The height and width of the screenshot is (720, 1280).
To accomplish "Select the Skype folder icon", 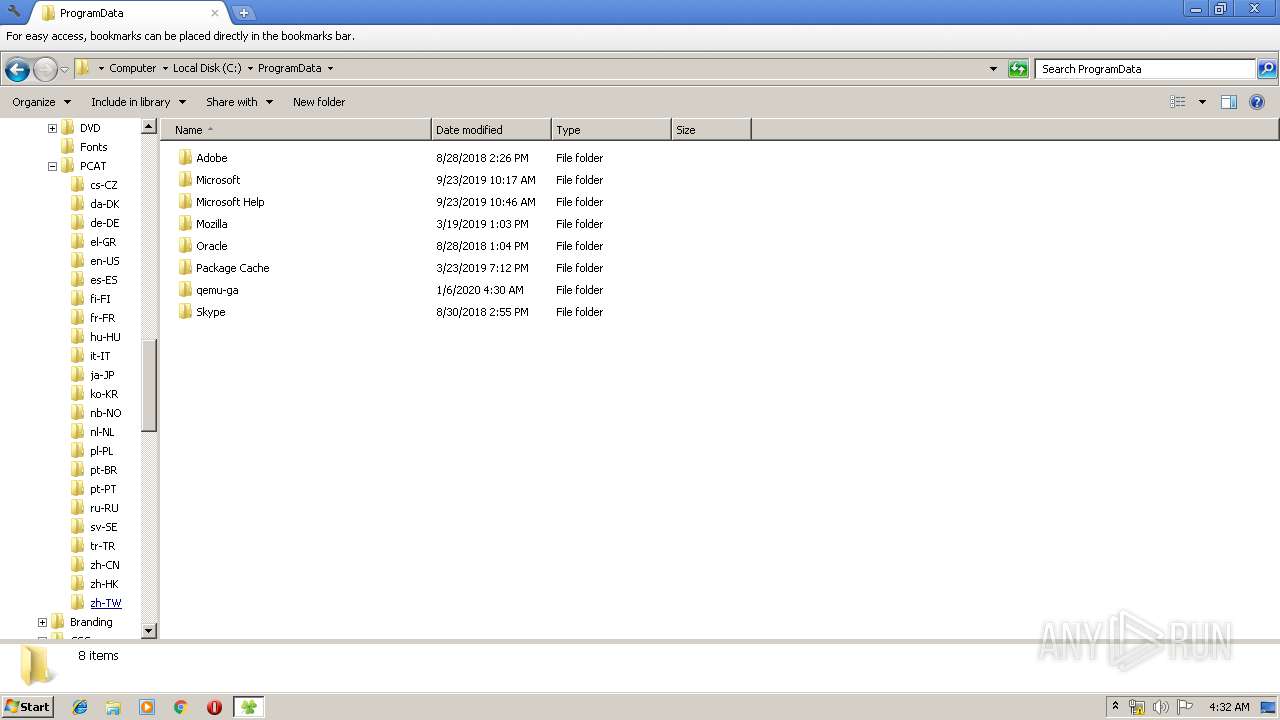I will tap(185, 312).
